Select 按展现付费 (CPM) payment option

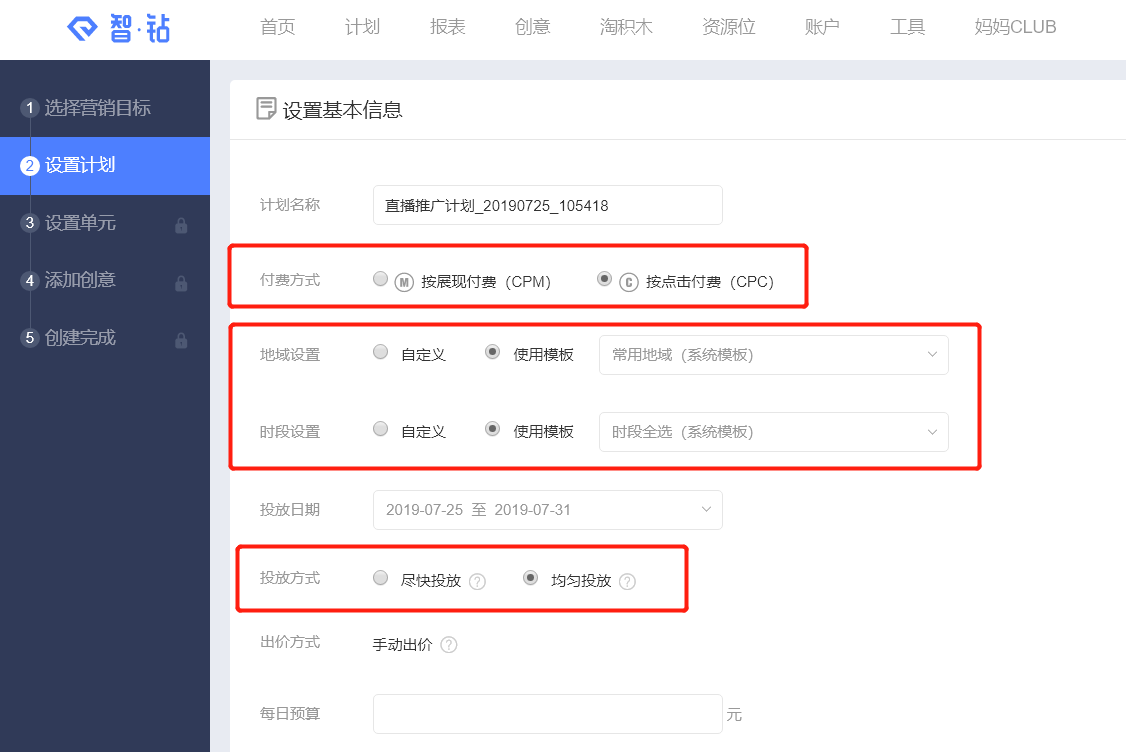pyautogui.click(x=380, y=280)
